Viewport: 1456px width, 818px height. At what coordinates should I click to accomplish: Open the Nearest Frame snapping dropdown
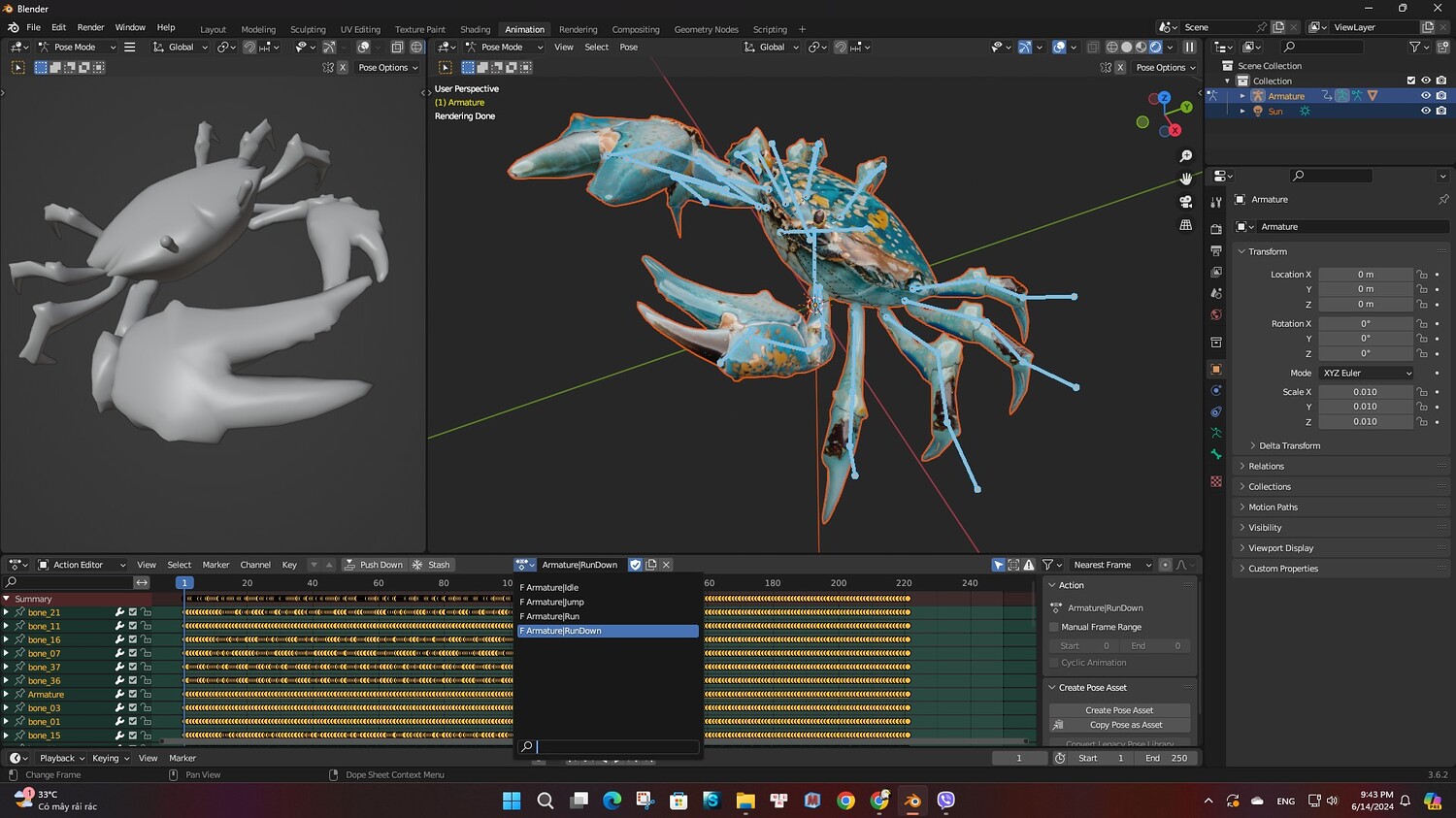pos(1111,565)
